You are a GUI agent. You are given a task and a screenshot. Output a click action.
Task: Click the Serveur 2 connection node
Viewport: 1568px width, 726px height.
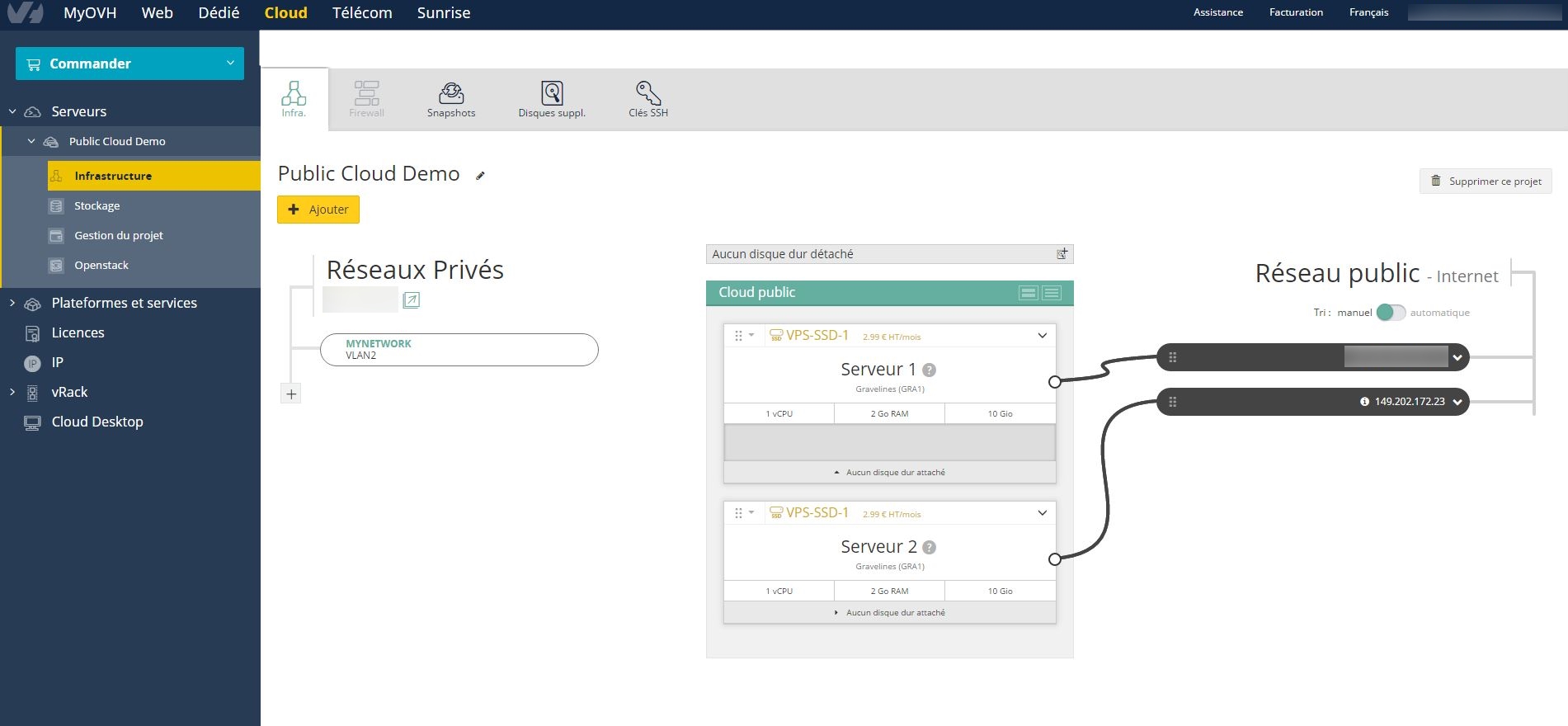point(1054,559)
